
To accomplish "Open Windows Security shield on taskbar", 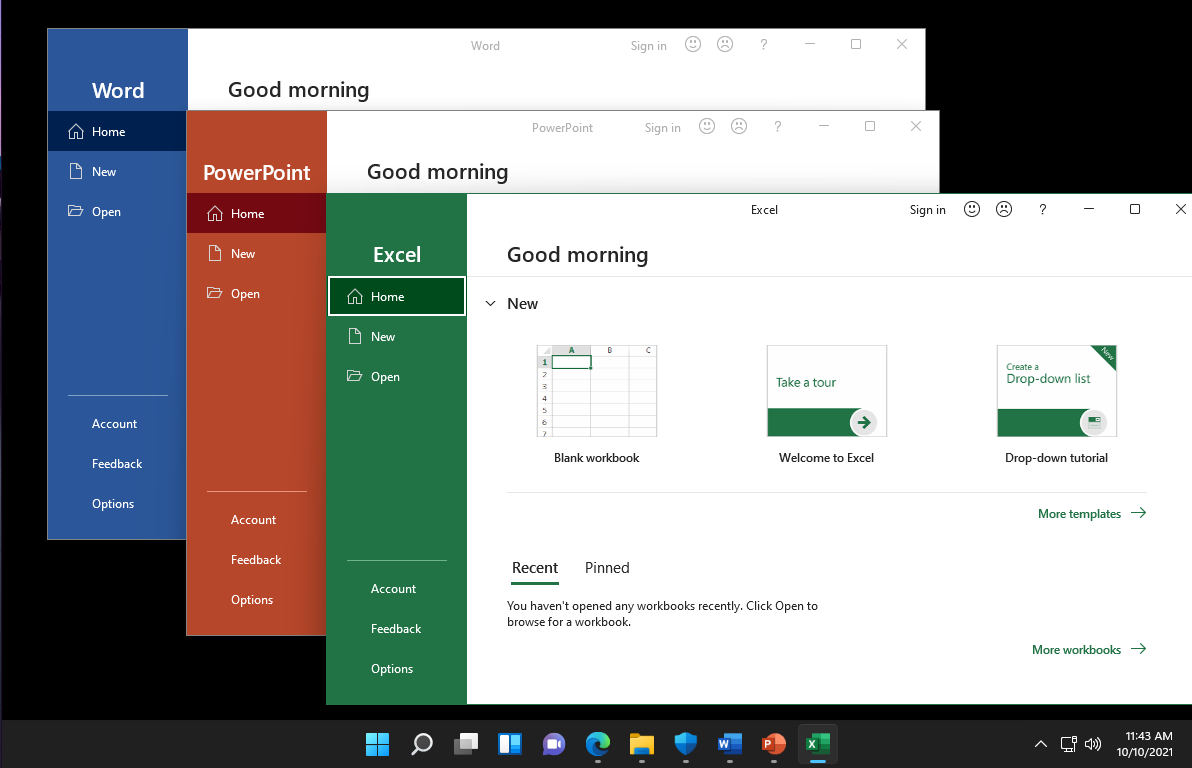I will coord(686,744).
